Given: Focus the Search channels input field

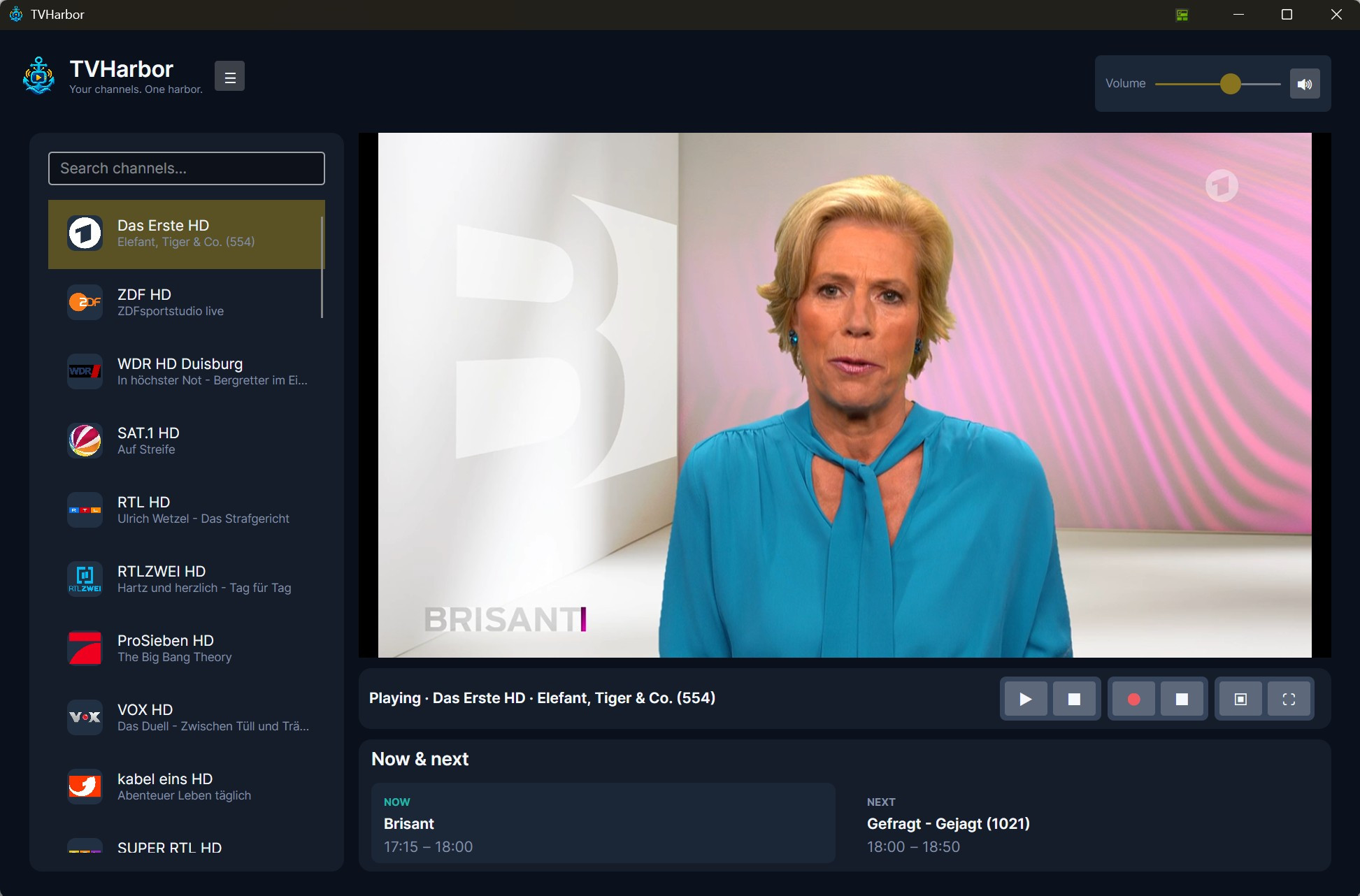Looking at the screenshot, I should click(187, 168).
